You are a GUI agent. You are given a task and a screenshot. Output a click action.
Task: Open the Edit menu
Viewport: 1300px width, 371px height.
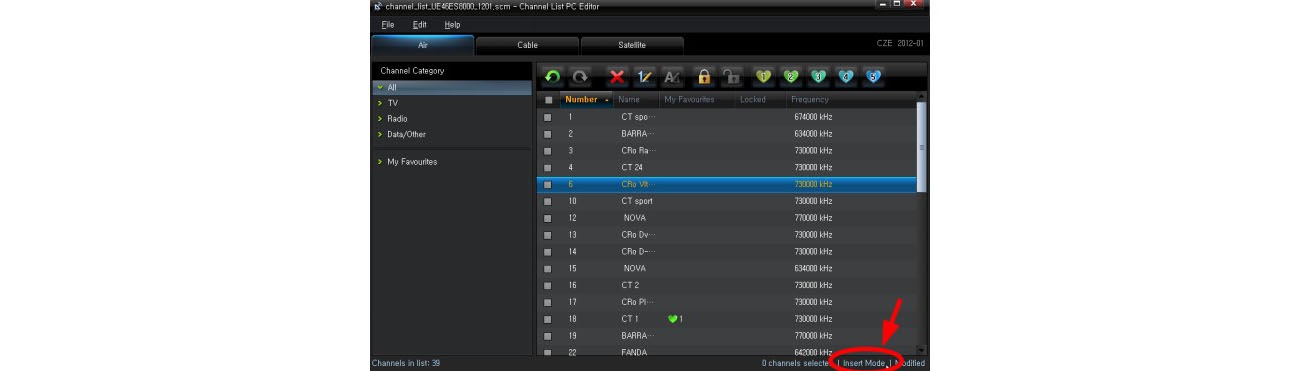[x=420, y=25]
